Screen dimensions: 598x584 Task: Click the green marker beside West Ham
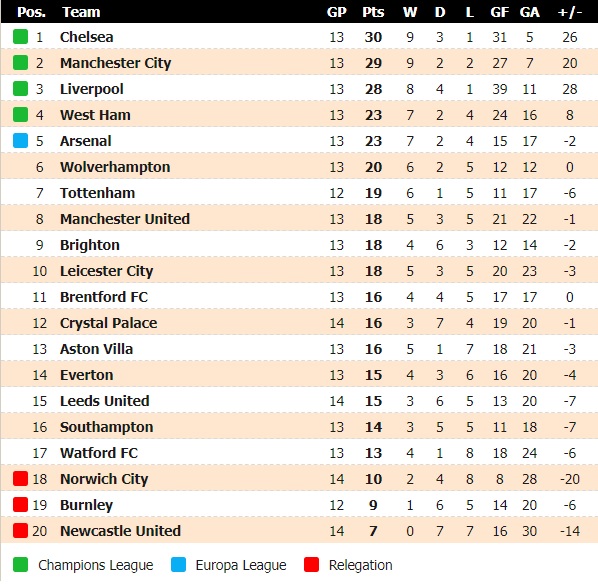20,115
